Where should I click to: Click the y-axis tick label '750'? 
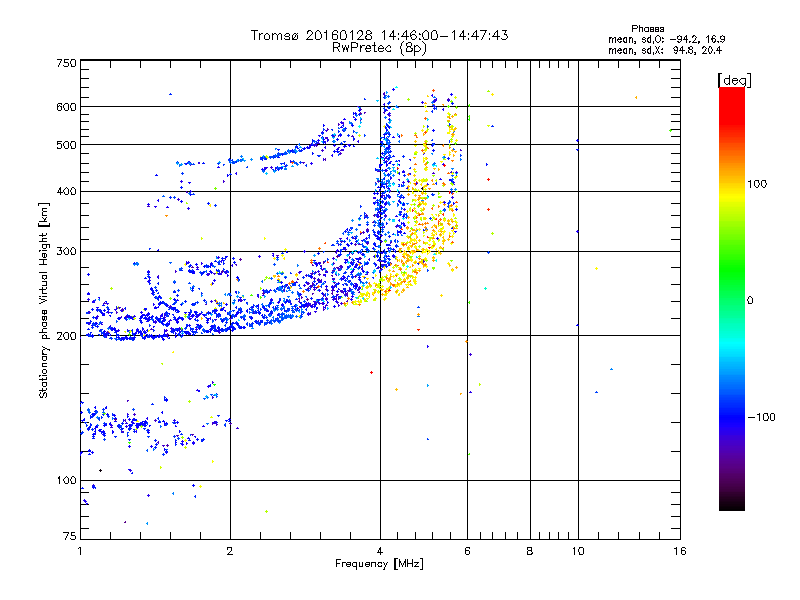(x=66, y=64)
